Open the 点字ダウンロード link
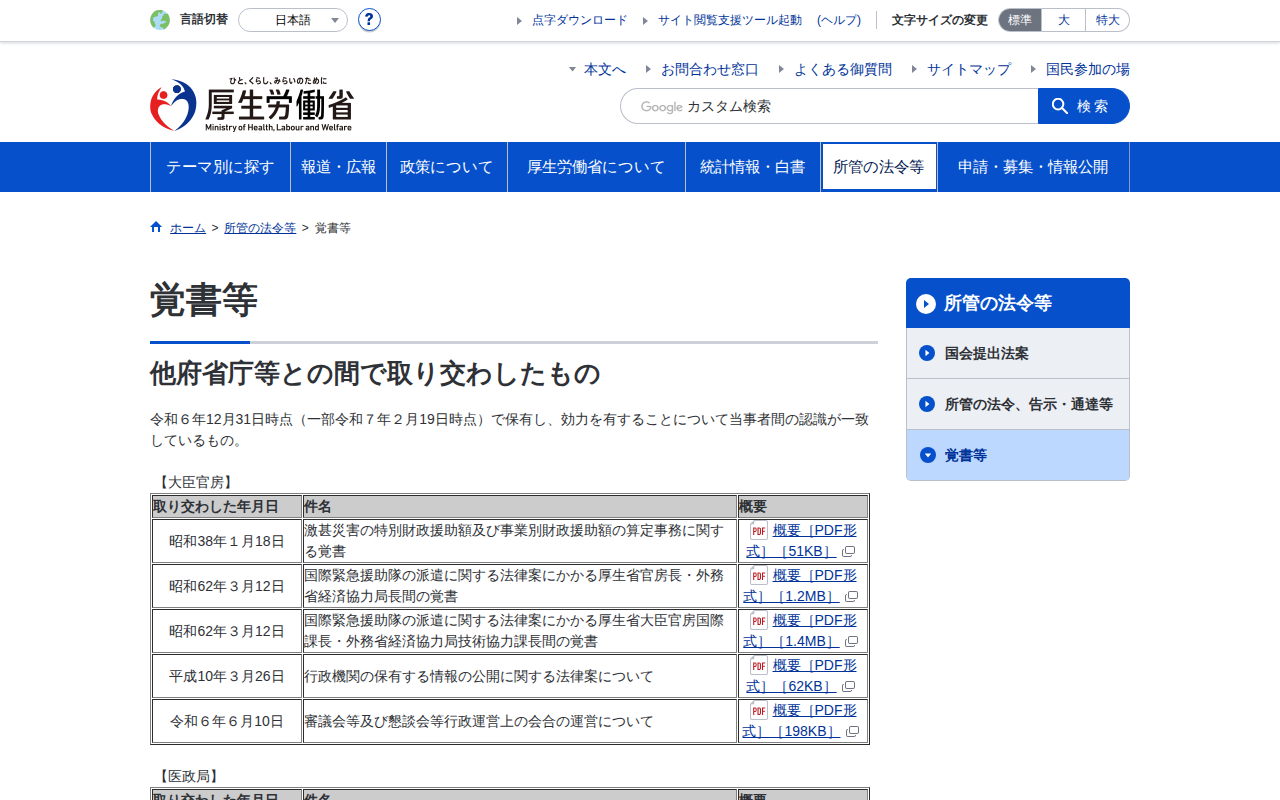 point(580,20)
